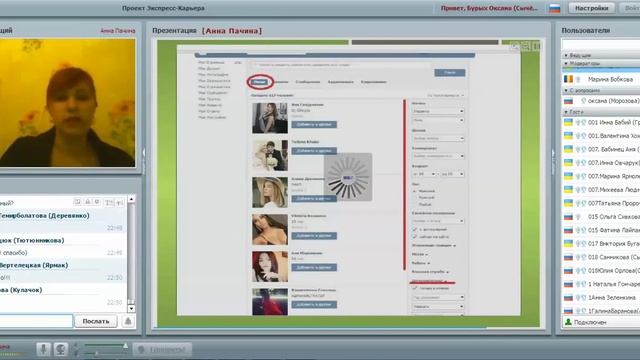640x360 pixels.
Task: Click the presenter name Анна Пачина above the video
Action: (x=118, y=31)
